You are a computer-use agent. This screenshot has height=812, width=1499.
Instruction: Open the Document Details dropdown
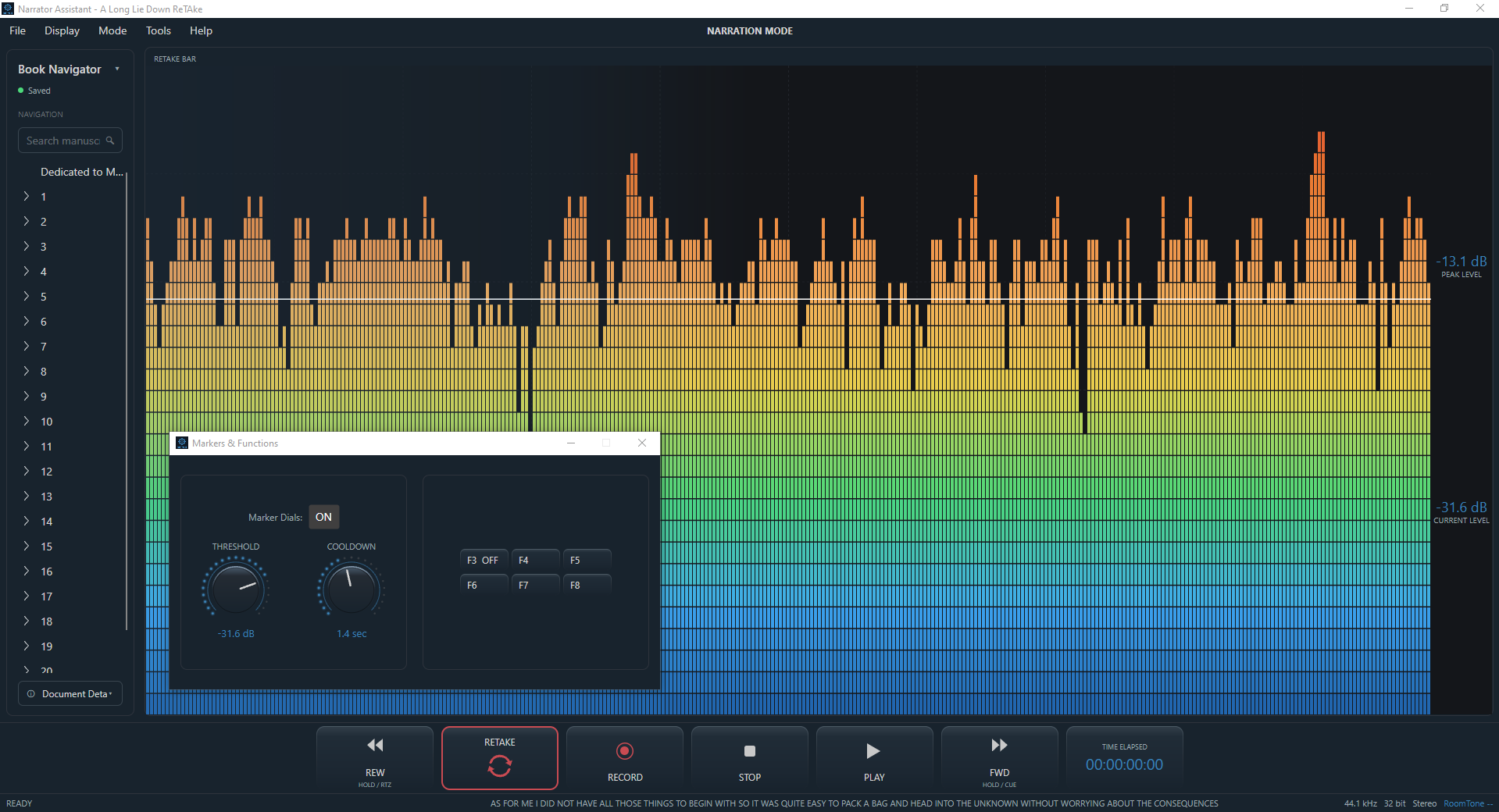click(x=70, y=693)
